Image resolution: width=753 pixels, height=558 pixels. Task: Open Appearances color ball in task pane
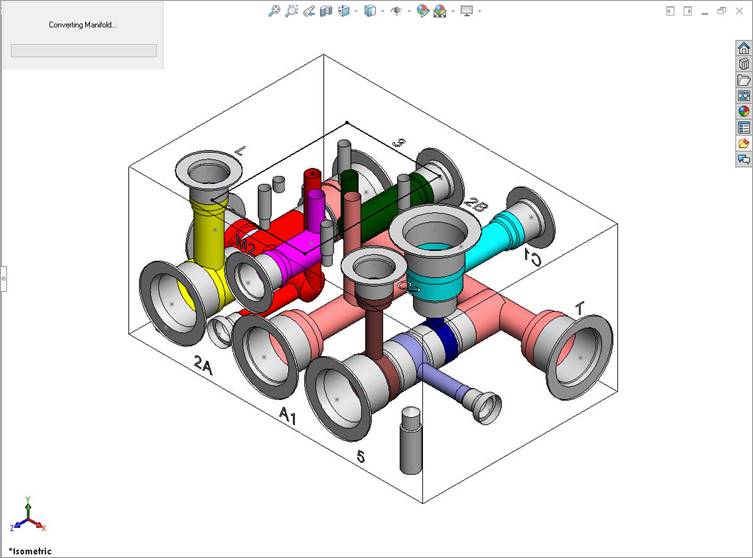(x=743, y=112)
